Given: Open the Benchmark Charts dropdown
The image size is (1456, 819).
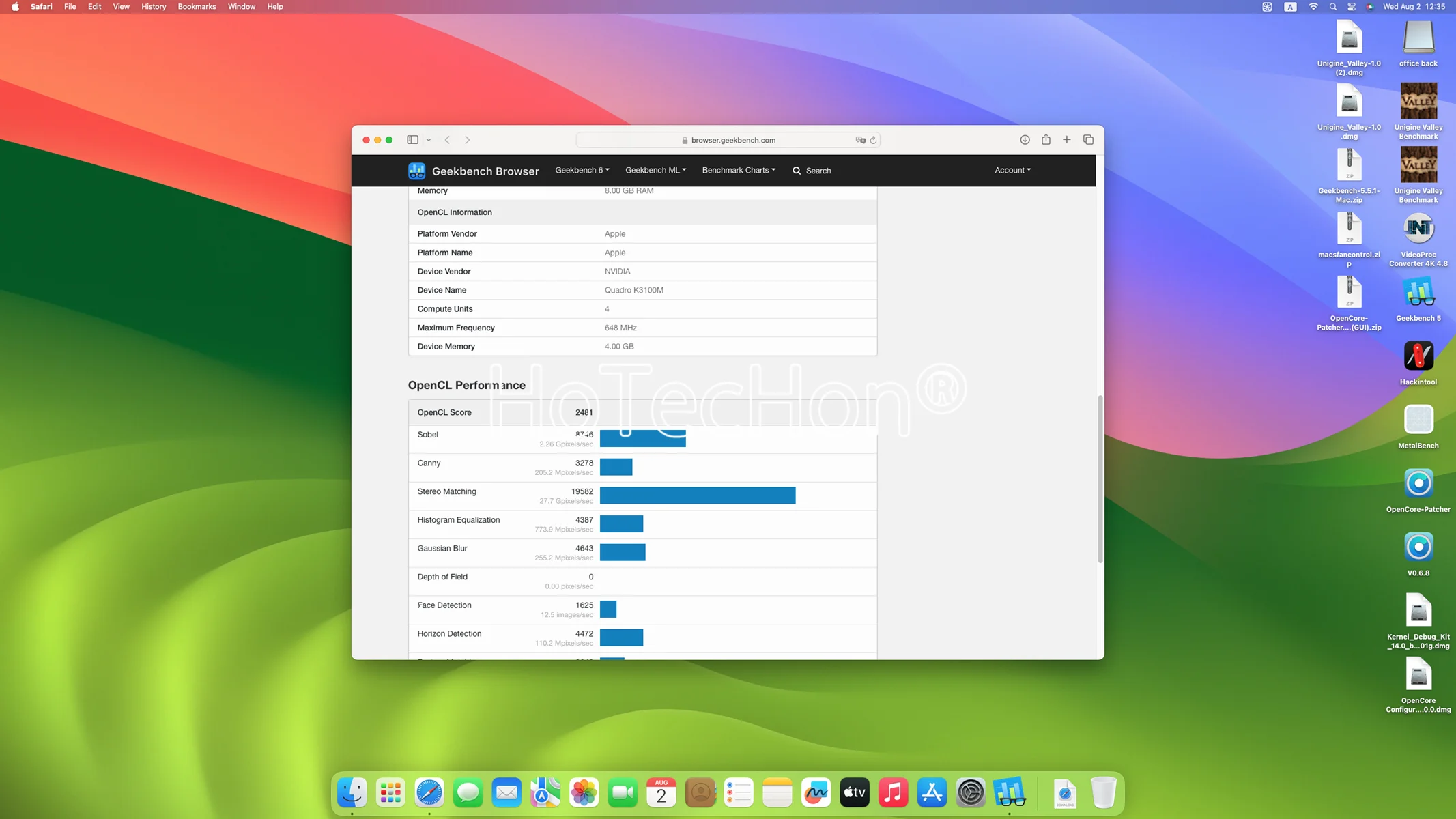Looking at the screenshot, I should click(x=739, y=170).
